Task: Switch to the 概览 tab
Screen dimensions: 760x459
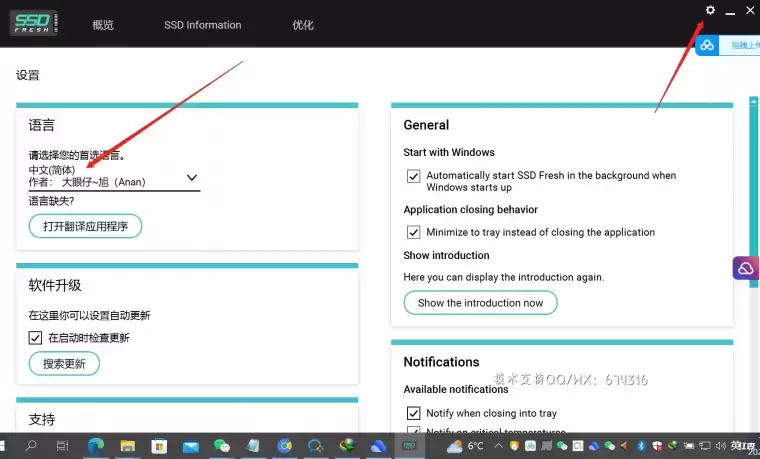Action: point(103,25)
